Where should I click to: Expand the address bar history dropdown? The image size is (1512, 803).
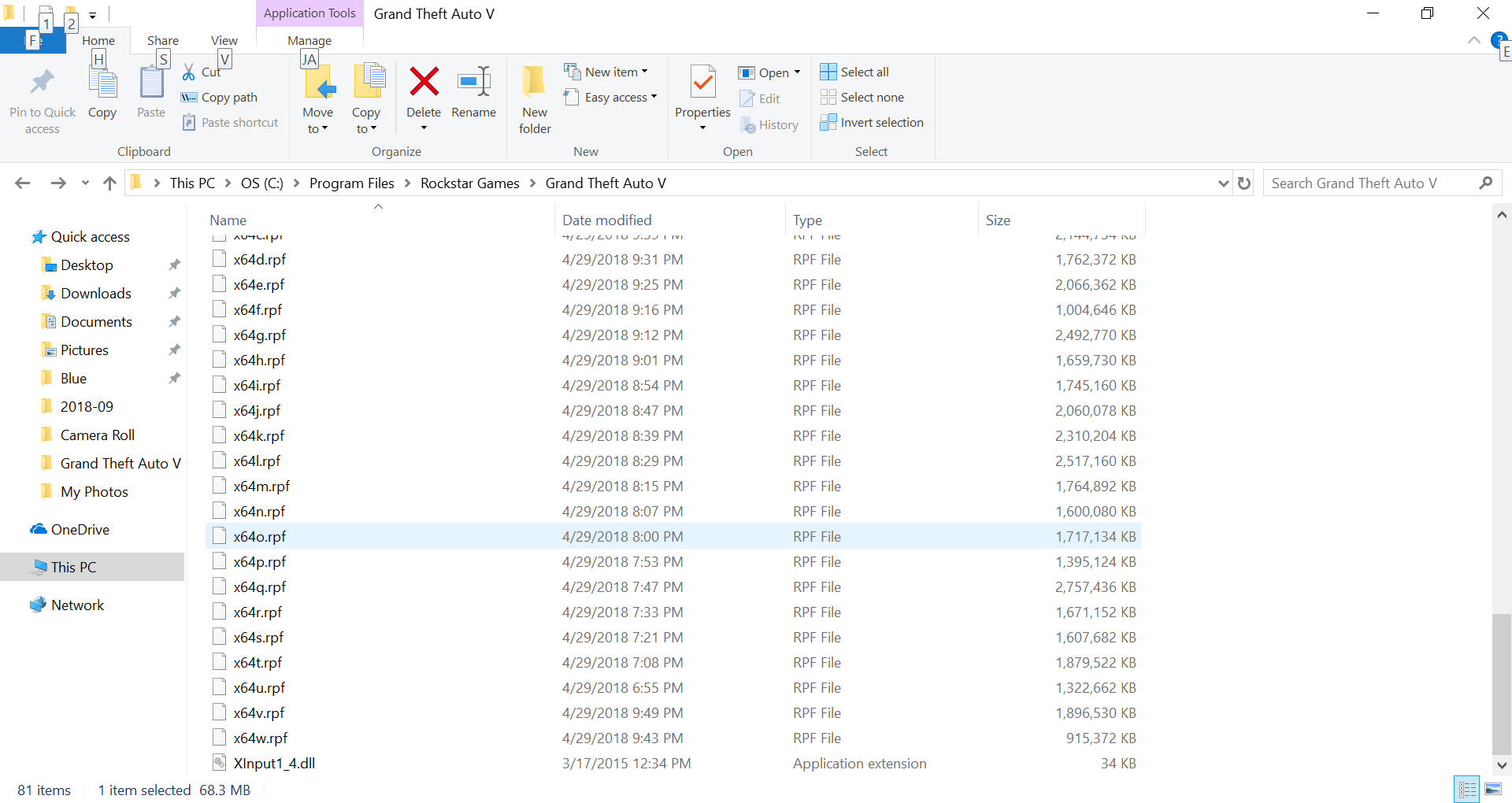point(1223,183)
